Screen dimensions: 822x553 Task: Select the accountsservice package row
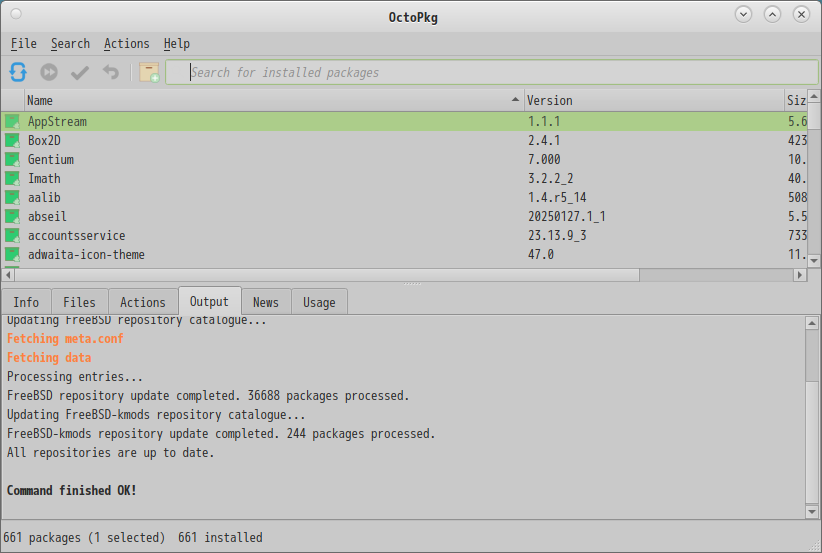pos(404,236)
